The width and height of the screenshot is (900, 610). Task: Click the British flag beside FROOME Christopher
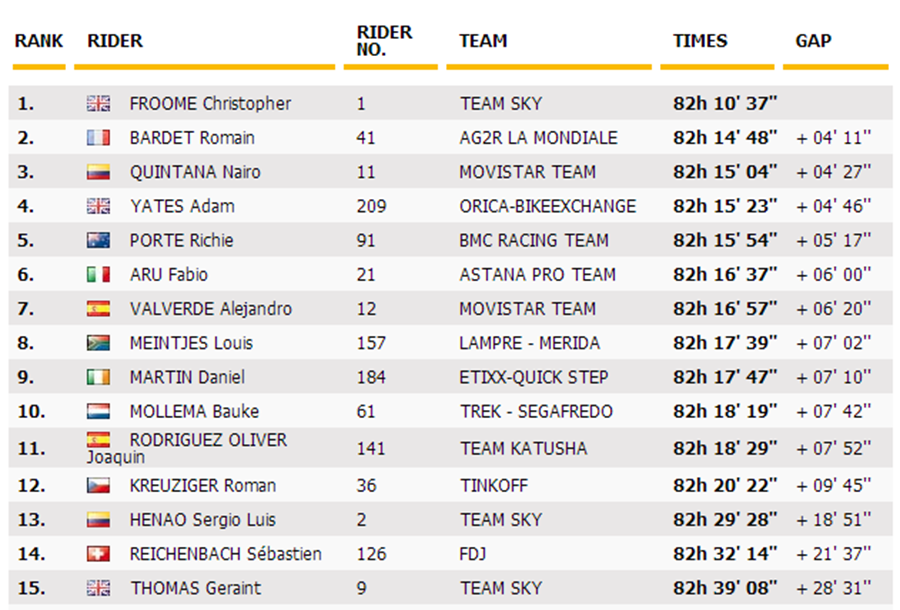tap(98, 103)
